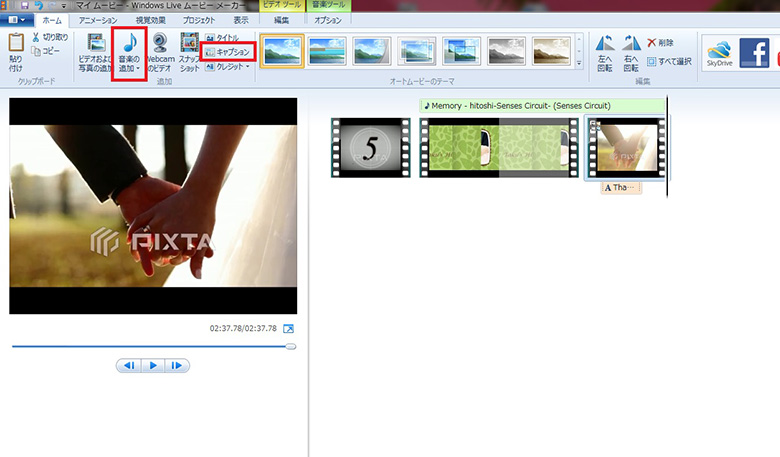The width and height of the screenshot is (780, 457).
Task: Click the Music Tools (音楽ツール) contextual label
Action: (x=328, y=5)
